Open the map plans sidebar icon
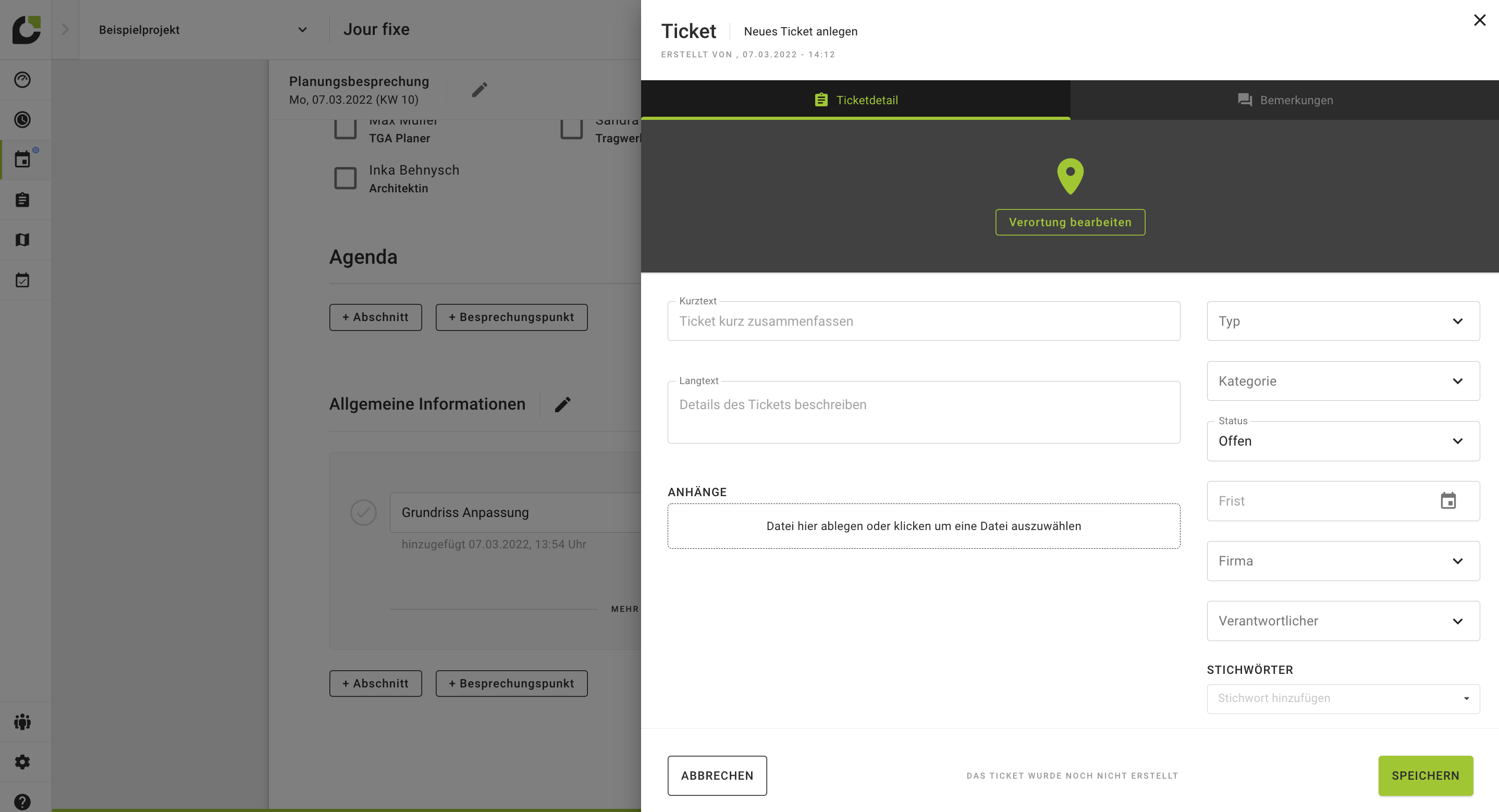Viewport: 1499px width, 812px height. point(22,240)
